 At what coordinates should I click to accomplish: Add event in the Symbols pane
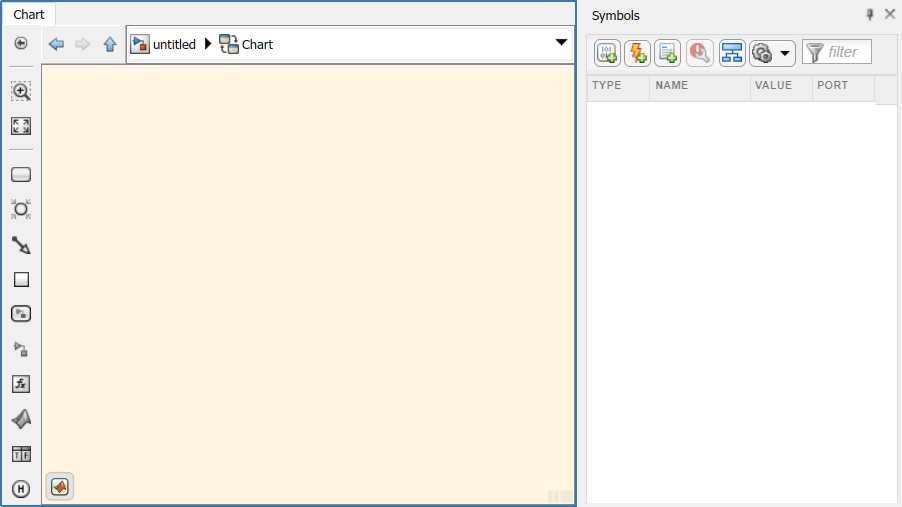[x=637, y=53]
